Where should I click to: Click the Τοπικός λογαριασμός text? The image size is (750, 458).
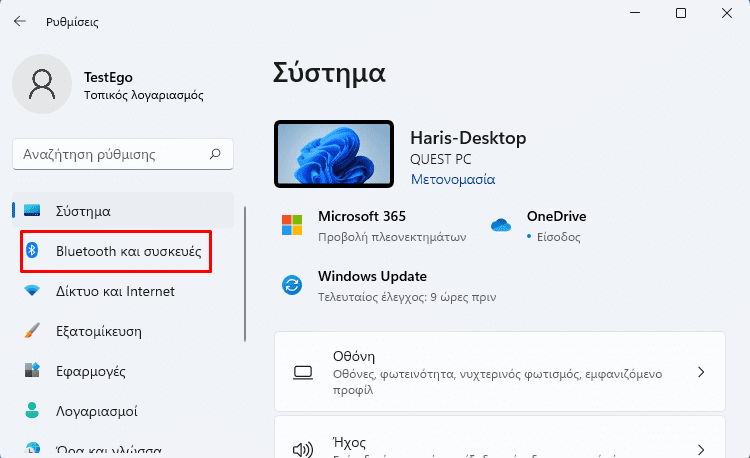(x=144, y=95)
